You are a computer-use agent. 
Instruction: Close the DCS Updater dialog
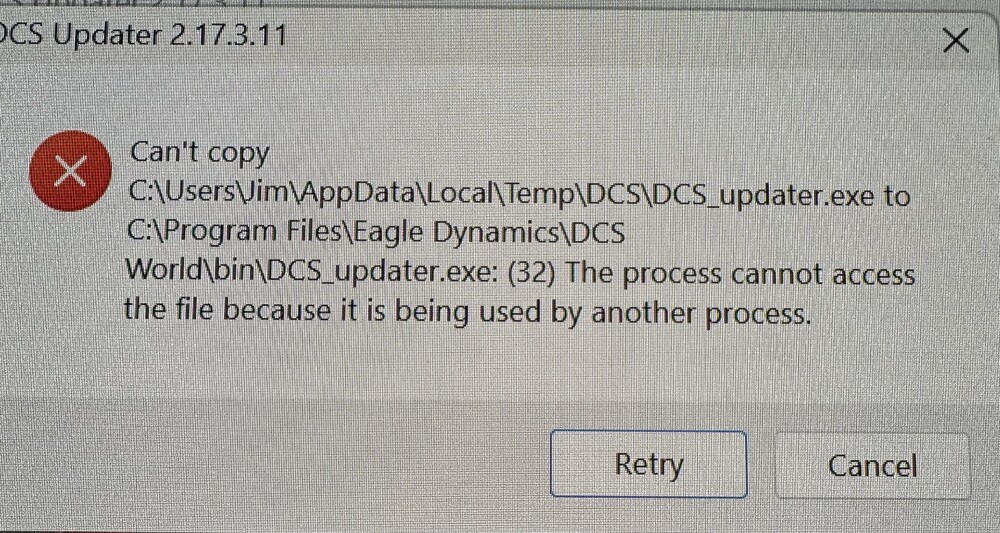point(955,42)
